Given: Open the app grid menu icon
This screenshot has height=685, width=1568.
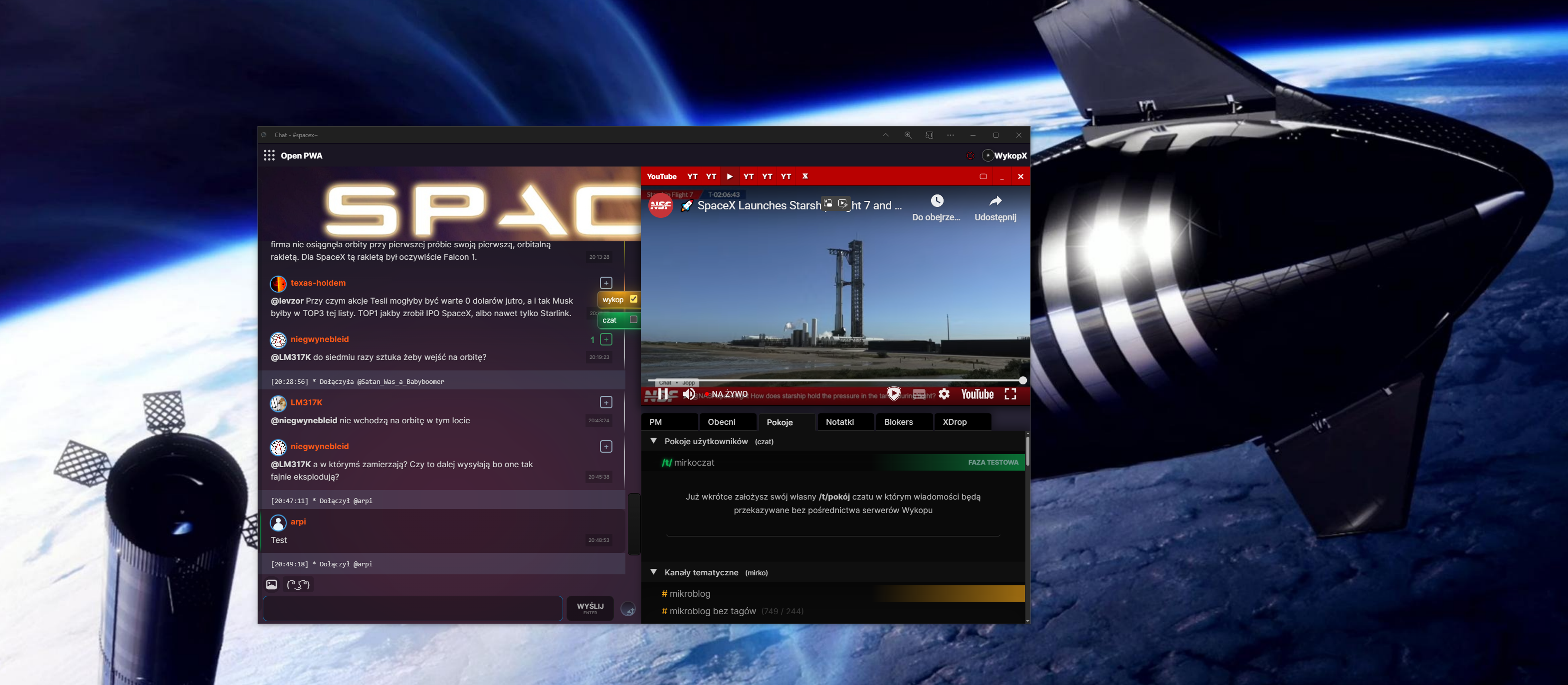Looking at the screenshot, I should point(269,156).
